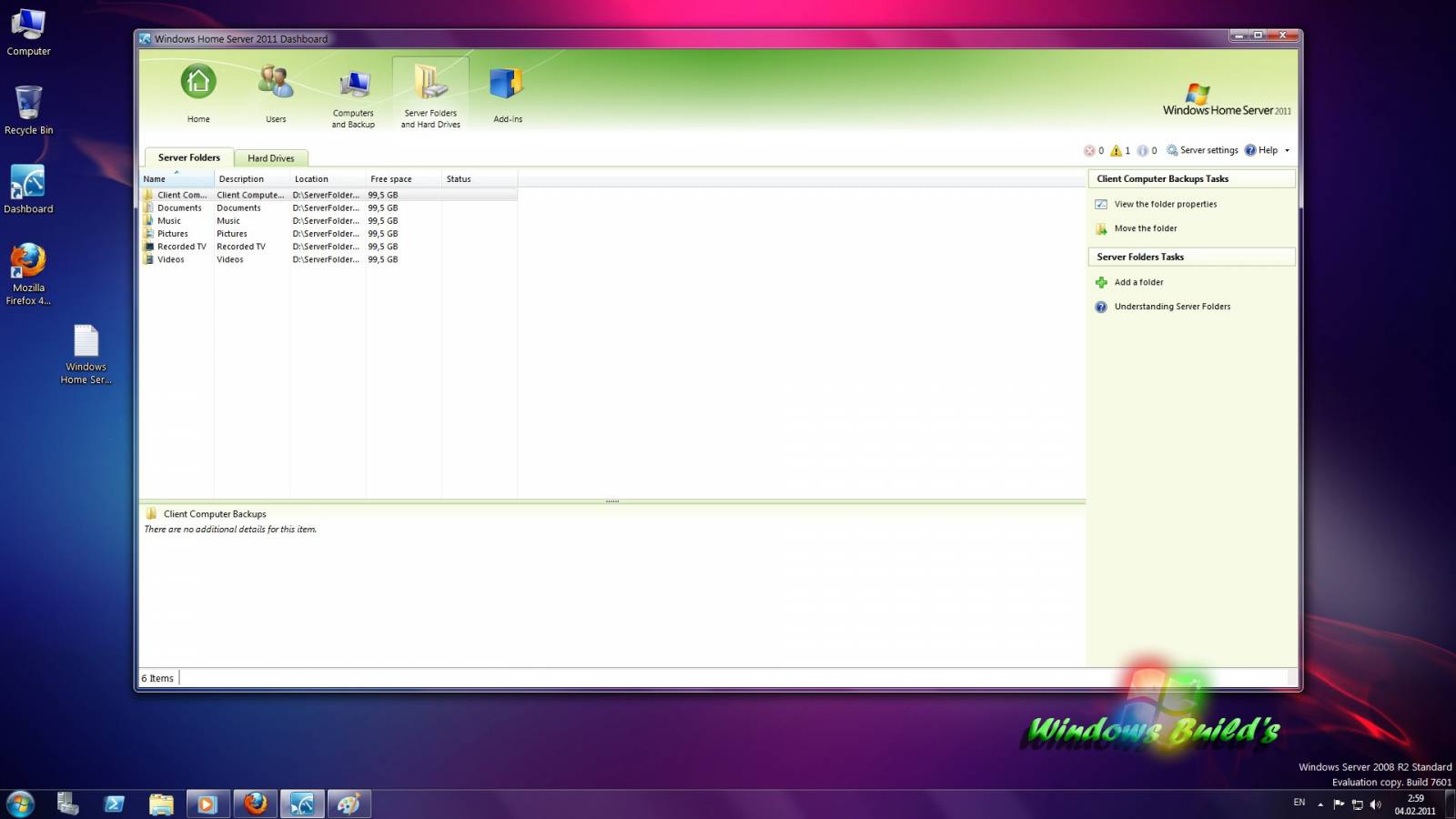Click the folder properties checkmark icon

pyautogui.click(x=1101, y=204)
